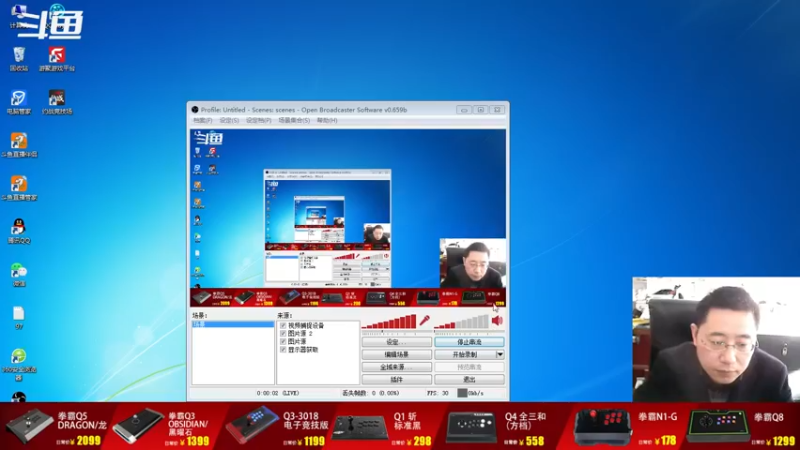Click the FPS: 30 status text
Image resolution: width=800 pixels, height=450 pixels.
tap(438, 393)
